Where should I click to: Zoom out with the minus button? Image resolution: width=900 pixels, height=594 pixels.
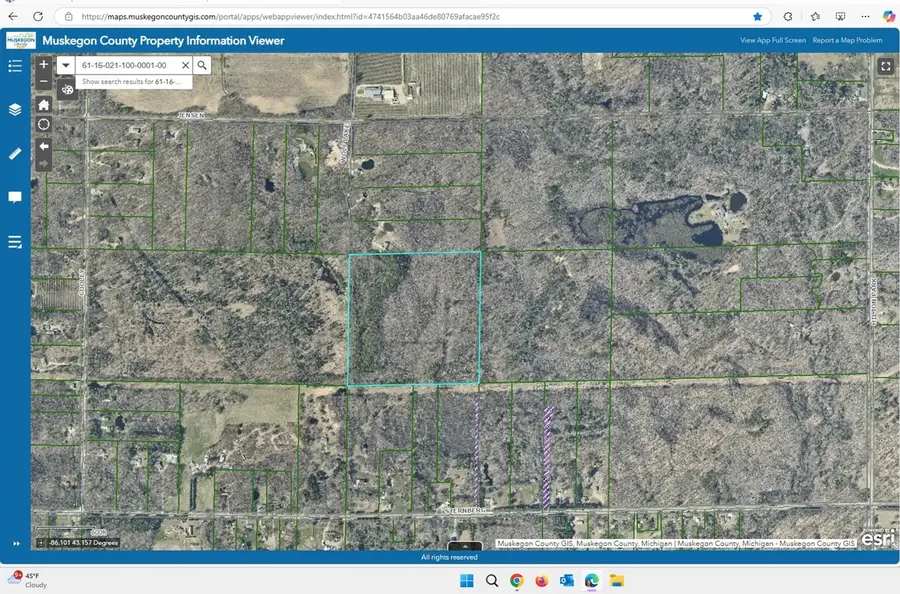[x=44, y=81]
